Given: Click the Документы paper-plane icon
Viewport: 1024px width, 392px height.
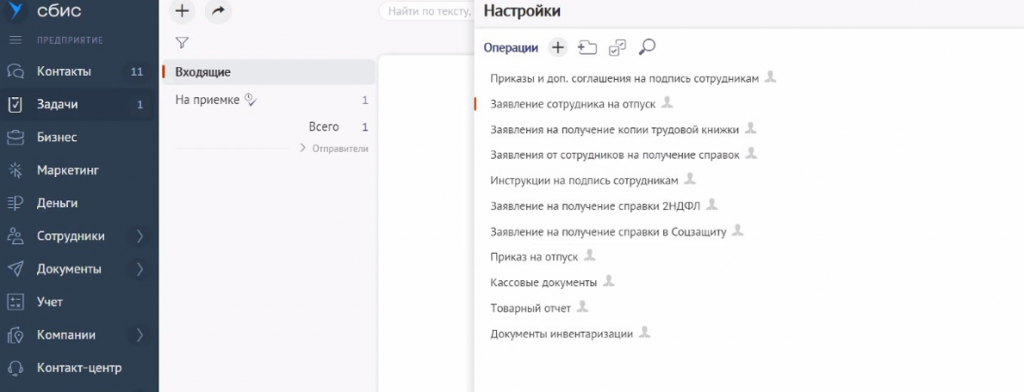Looking at the screenshot, I should click(x=16, y=269).
